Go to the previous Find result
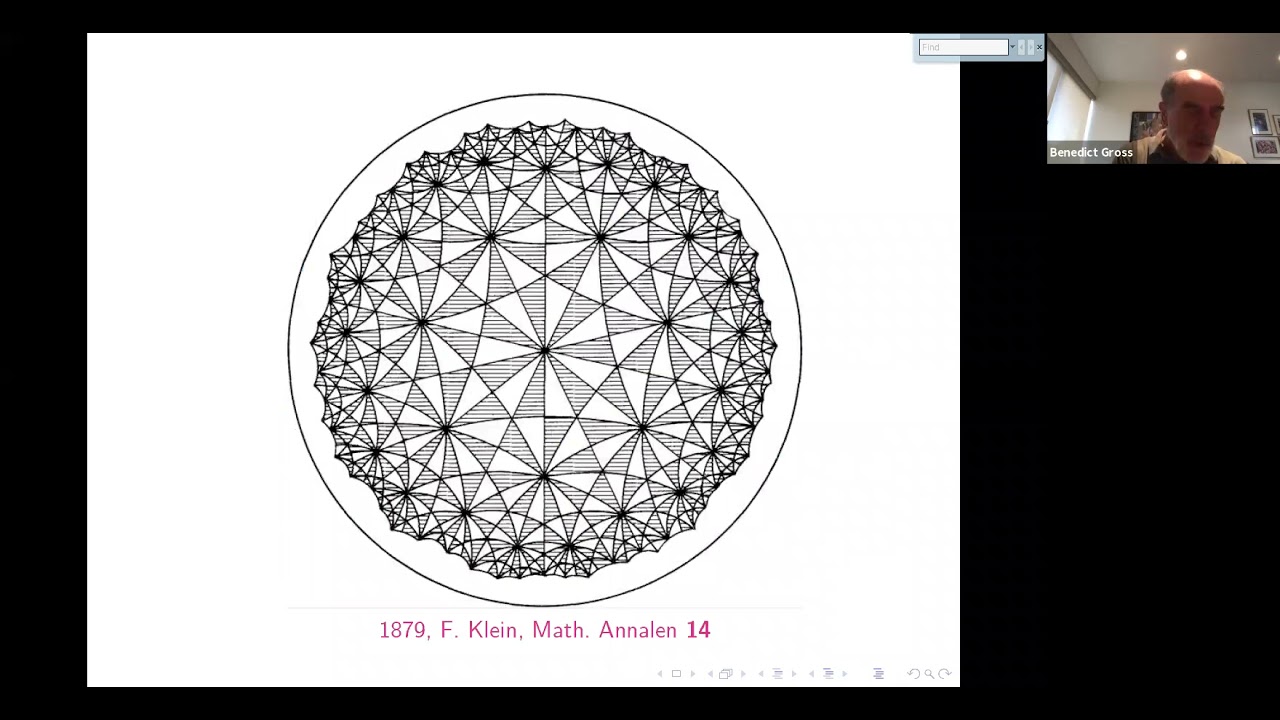 [x=1021, y=47]
